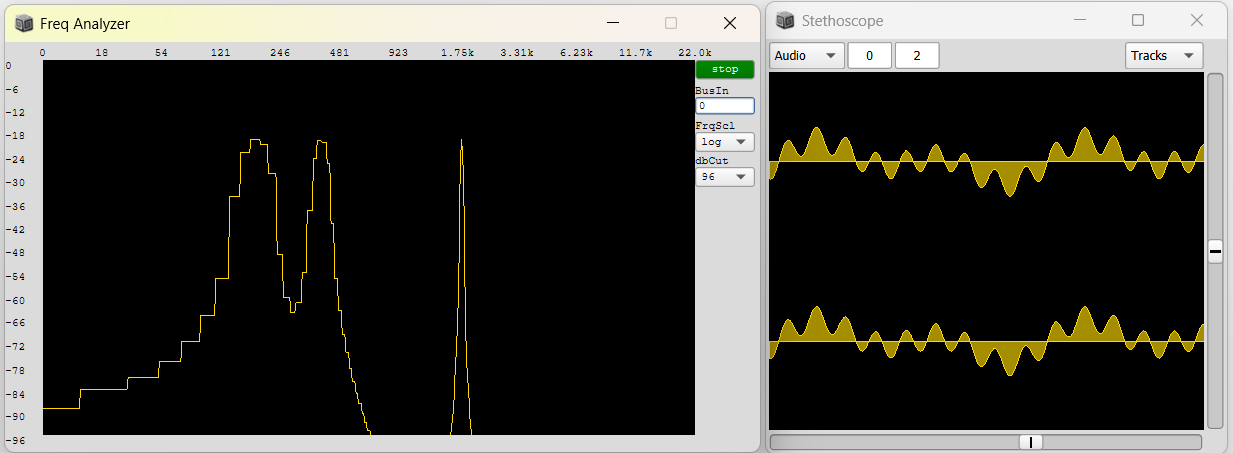Close the Freq Analyzer window
Image resolution: width=1233 pixels, height=453 pixels.
(730, 23)
